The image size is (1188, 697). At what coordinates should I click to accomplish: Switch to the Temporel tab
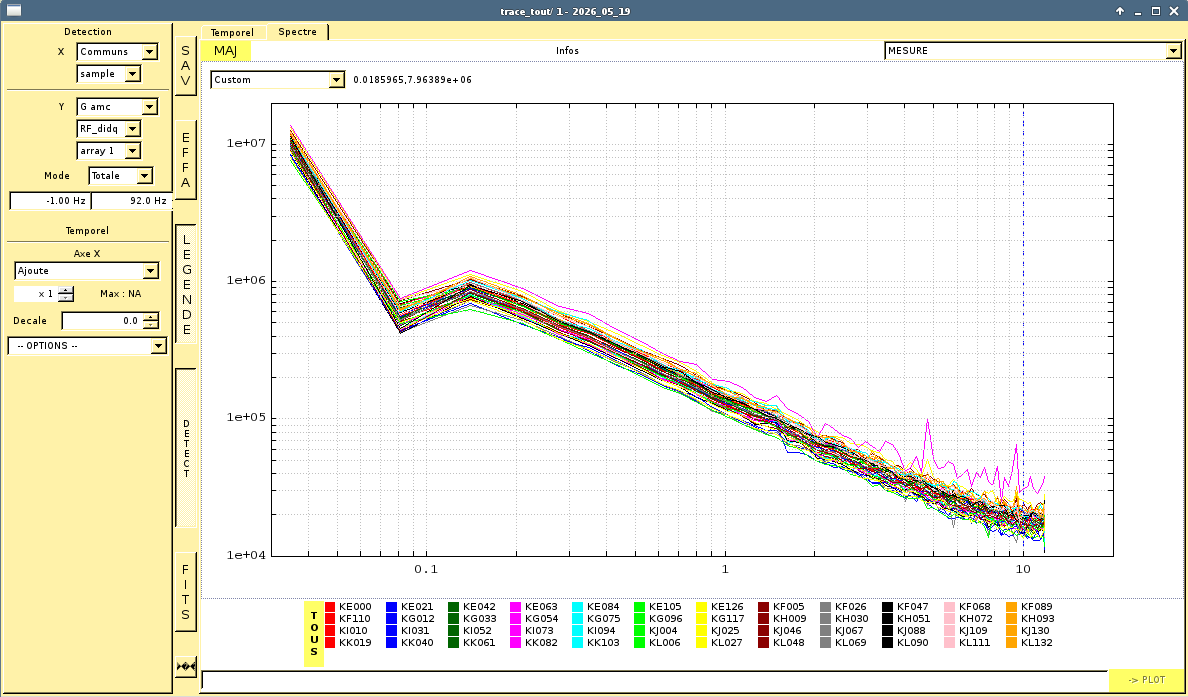click(233, 33)
